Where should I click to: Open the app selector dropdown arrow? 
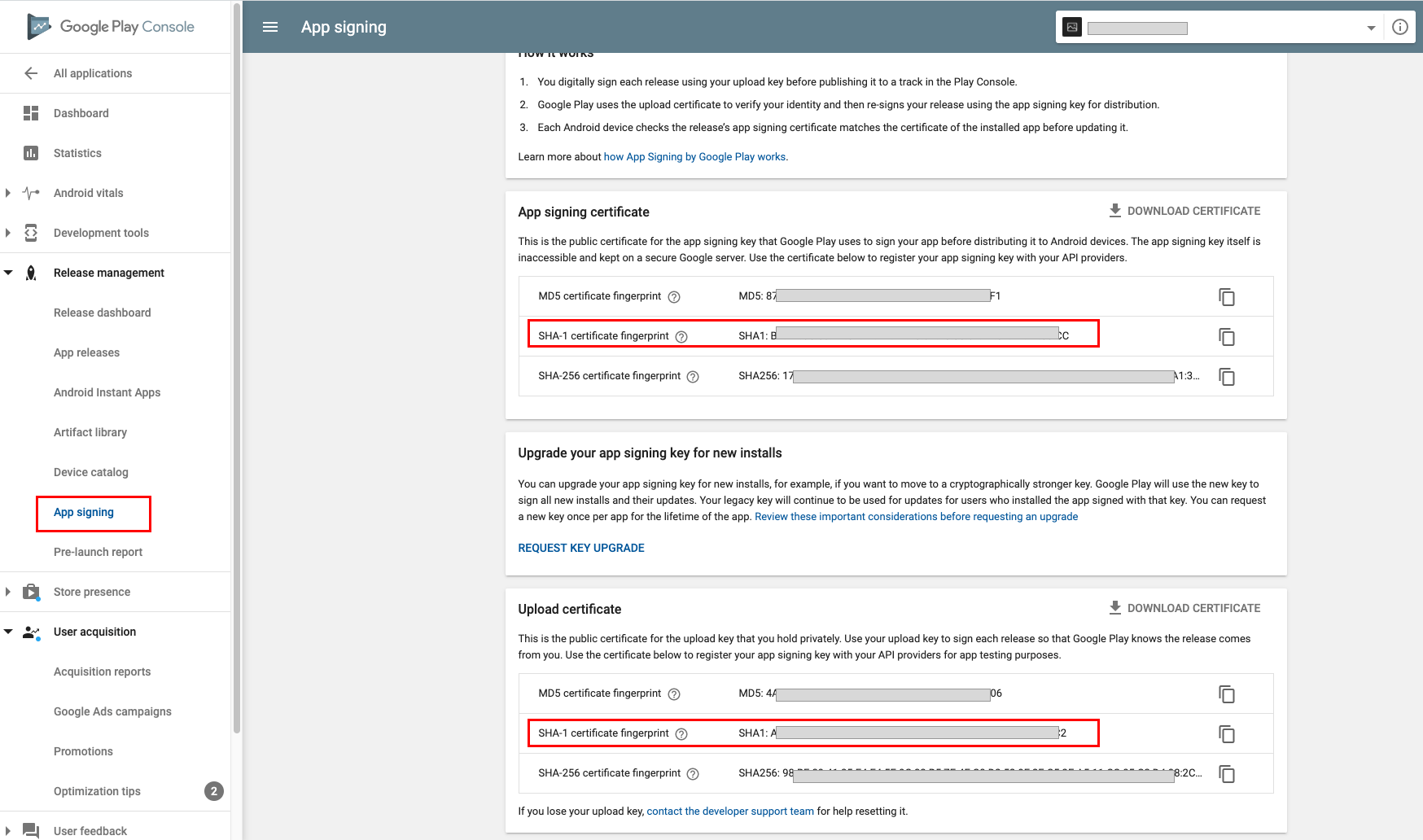pos(1371,28)
